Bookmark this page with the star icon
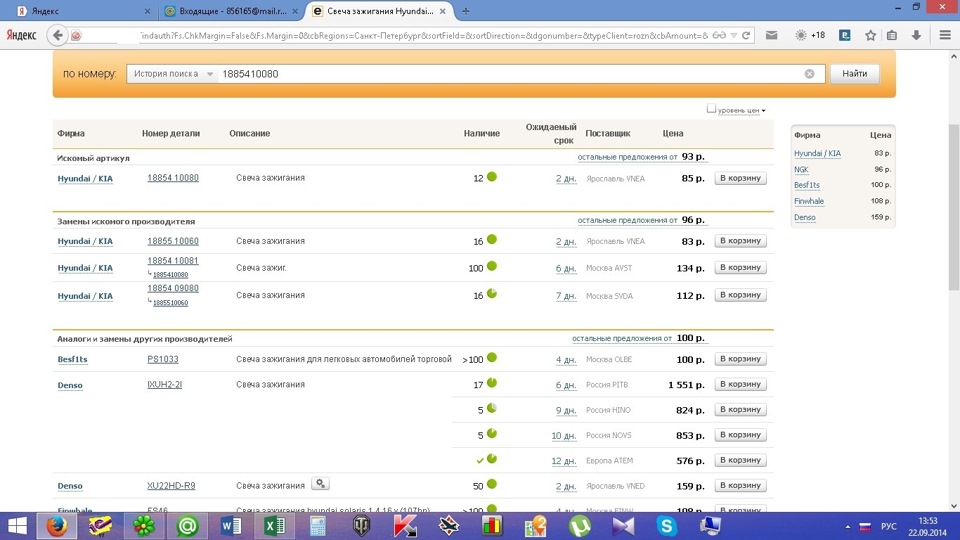This screenshot has height=540, width=960. click(x=870, y=36)
